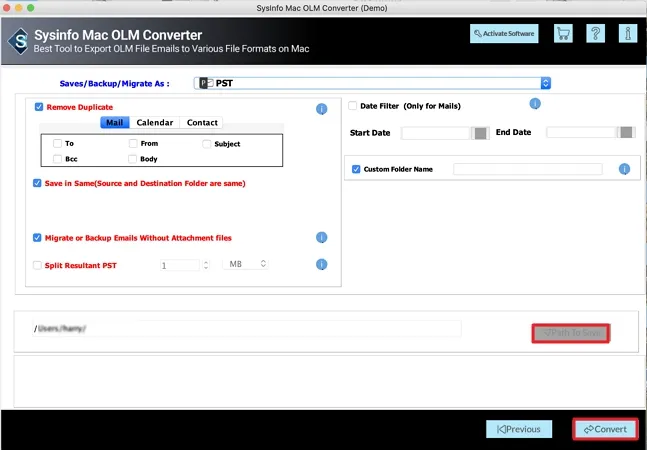The height and width of the screenshot is (450, 647).
Task: Show info for Migrate Without Attachment option
Action: point(321,237)
